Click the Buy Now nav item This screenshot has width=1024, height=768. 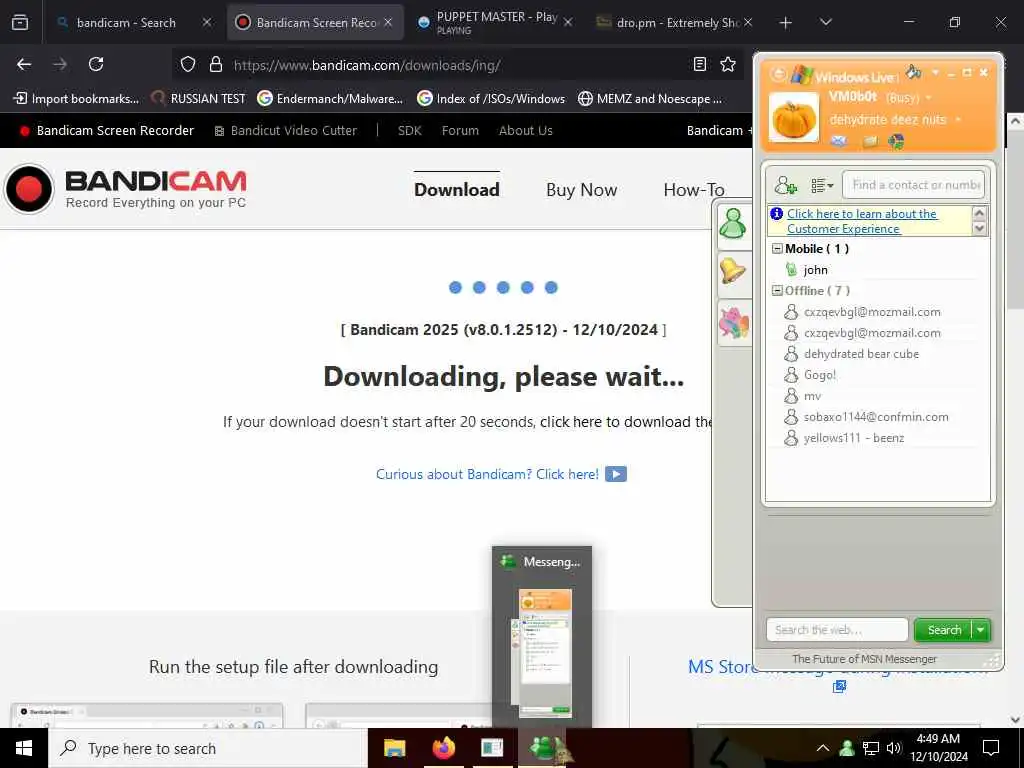(x=581, y=190)
